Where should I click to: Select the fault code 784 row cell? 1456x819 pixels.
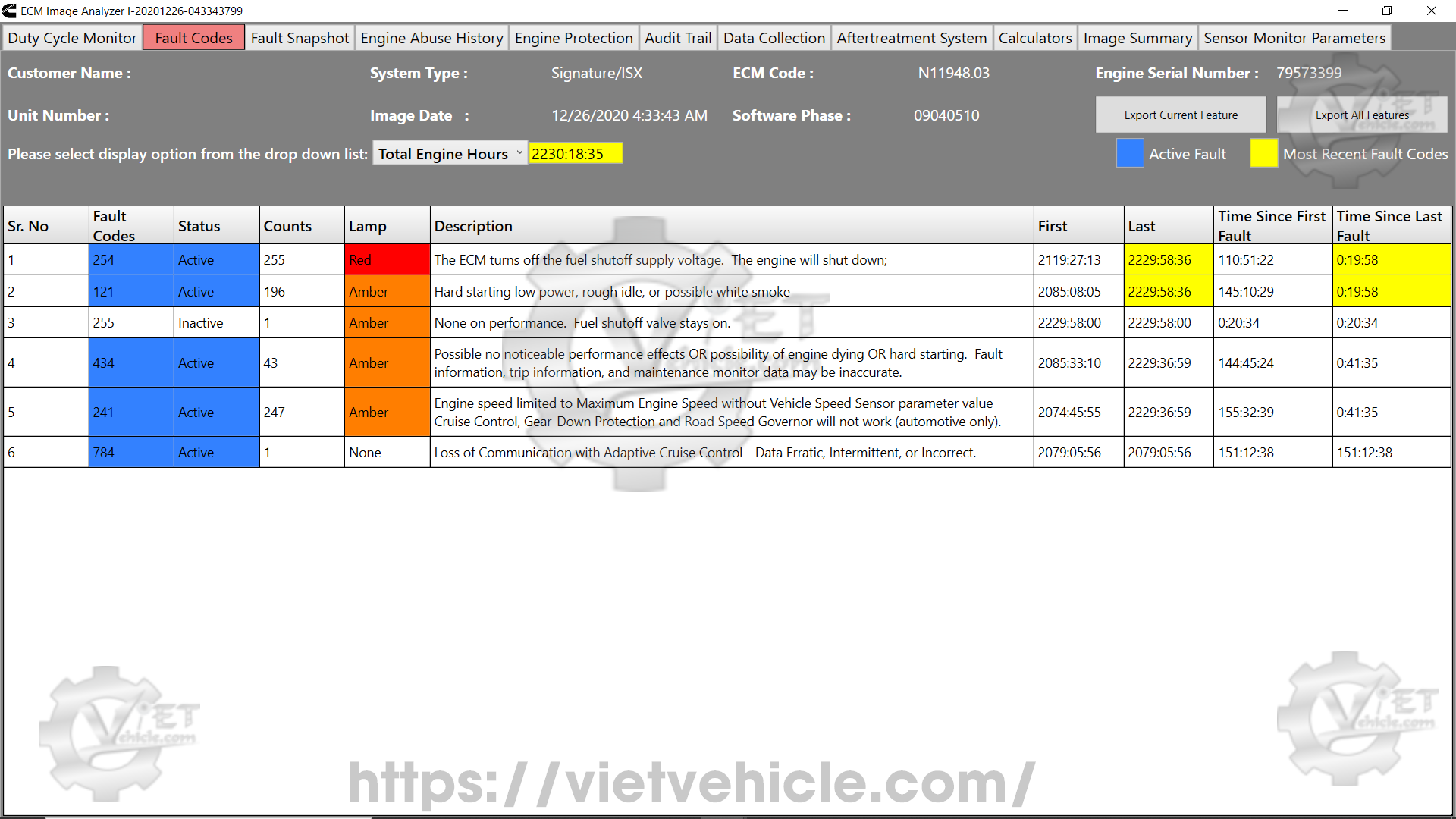(x=130, y=453)
